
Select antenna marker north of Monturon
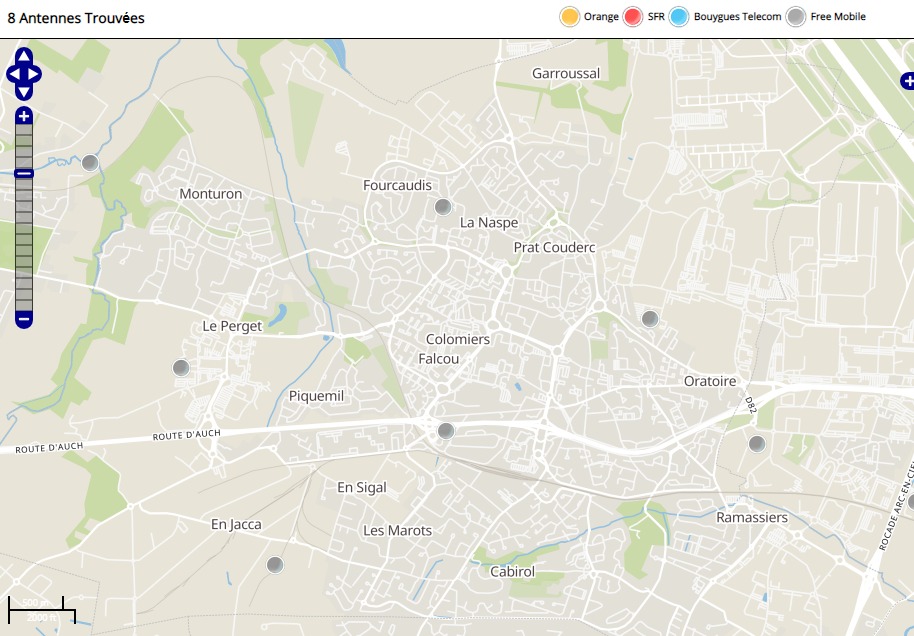tap(90, 163)
